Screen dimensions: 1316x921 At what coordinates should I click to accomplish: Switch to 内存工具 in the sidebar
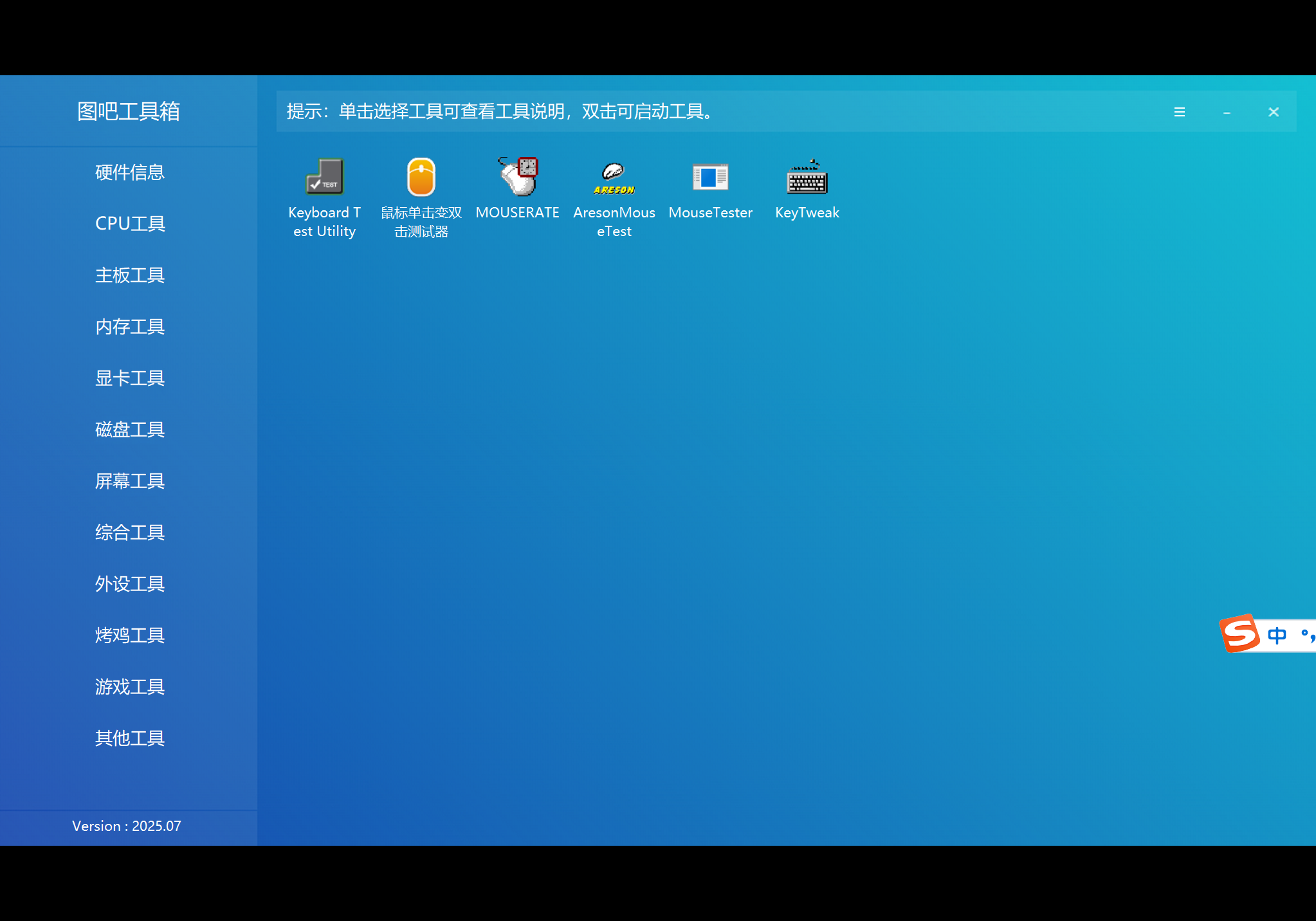click(130, 327)
